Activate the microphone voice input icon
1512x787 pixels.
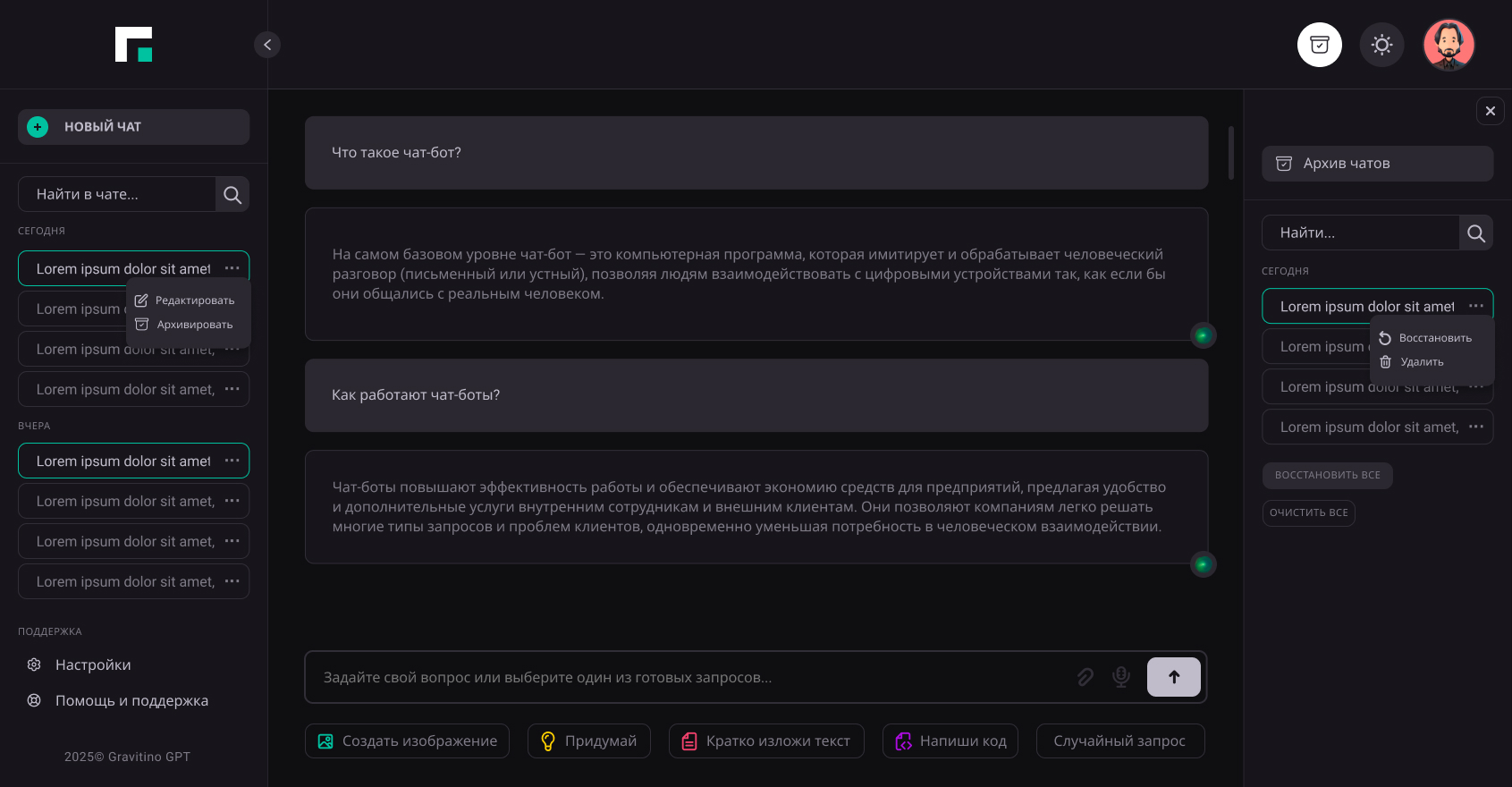click(x=1120, y=677)
